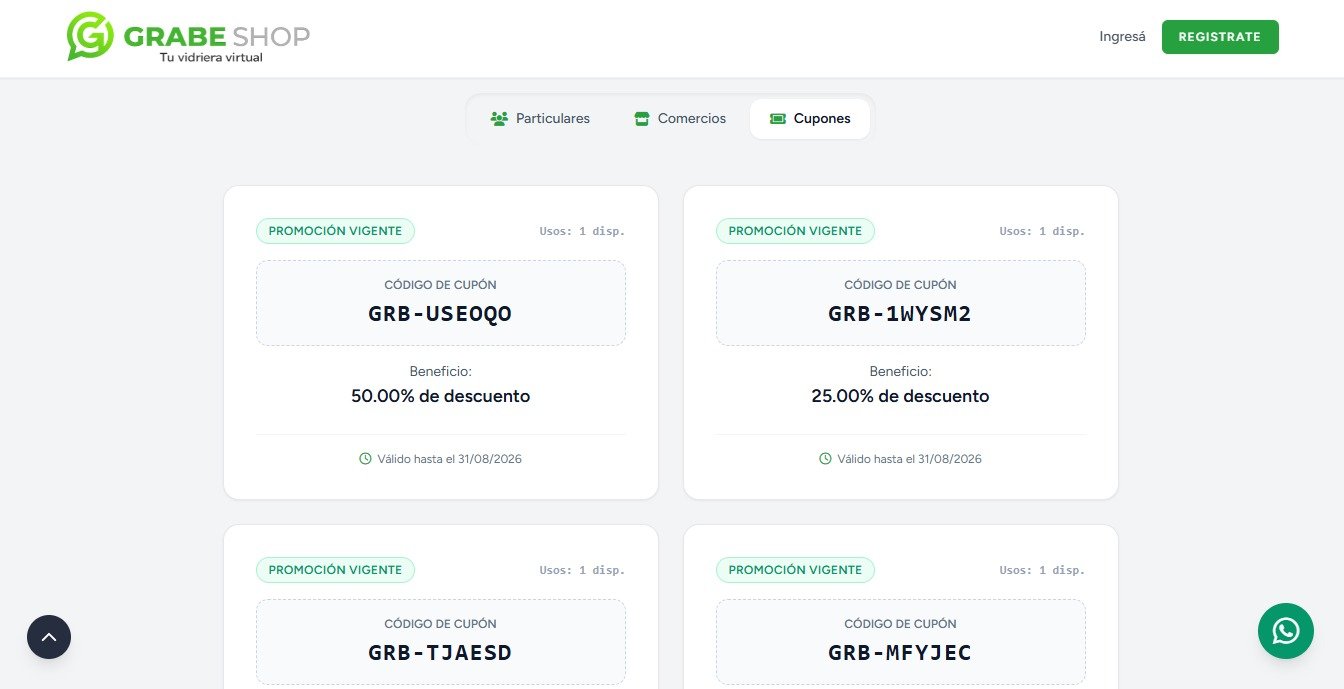Click the Beneficio label on the 50.00% card
The image size is (1344, 689).
click(440, 371)
